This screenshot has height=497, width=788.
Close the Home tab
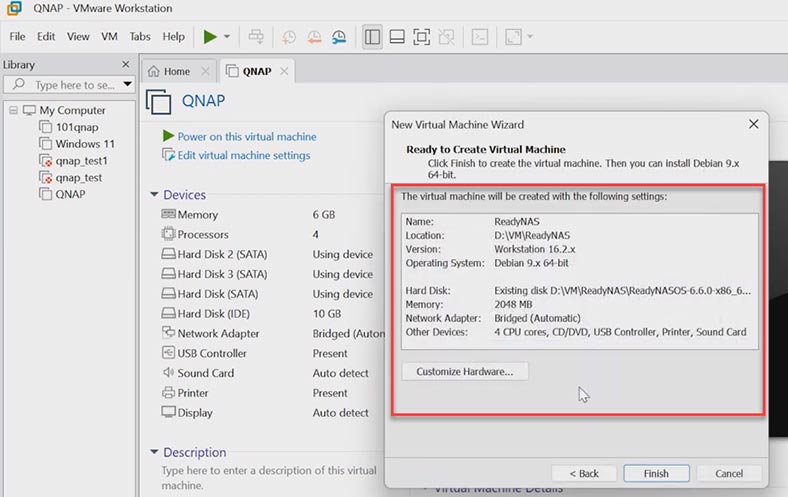coord(205,71)
